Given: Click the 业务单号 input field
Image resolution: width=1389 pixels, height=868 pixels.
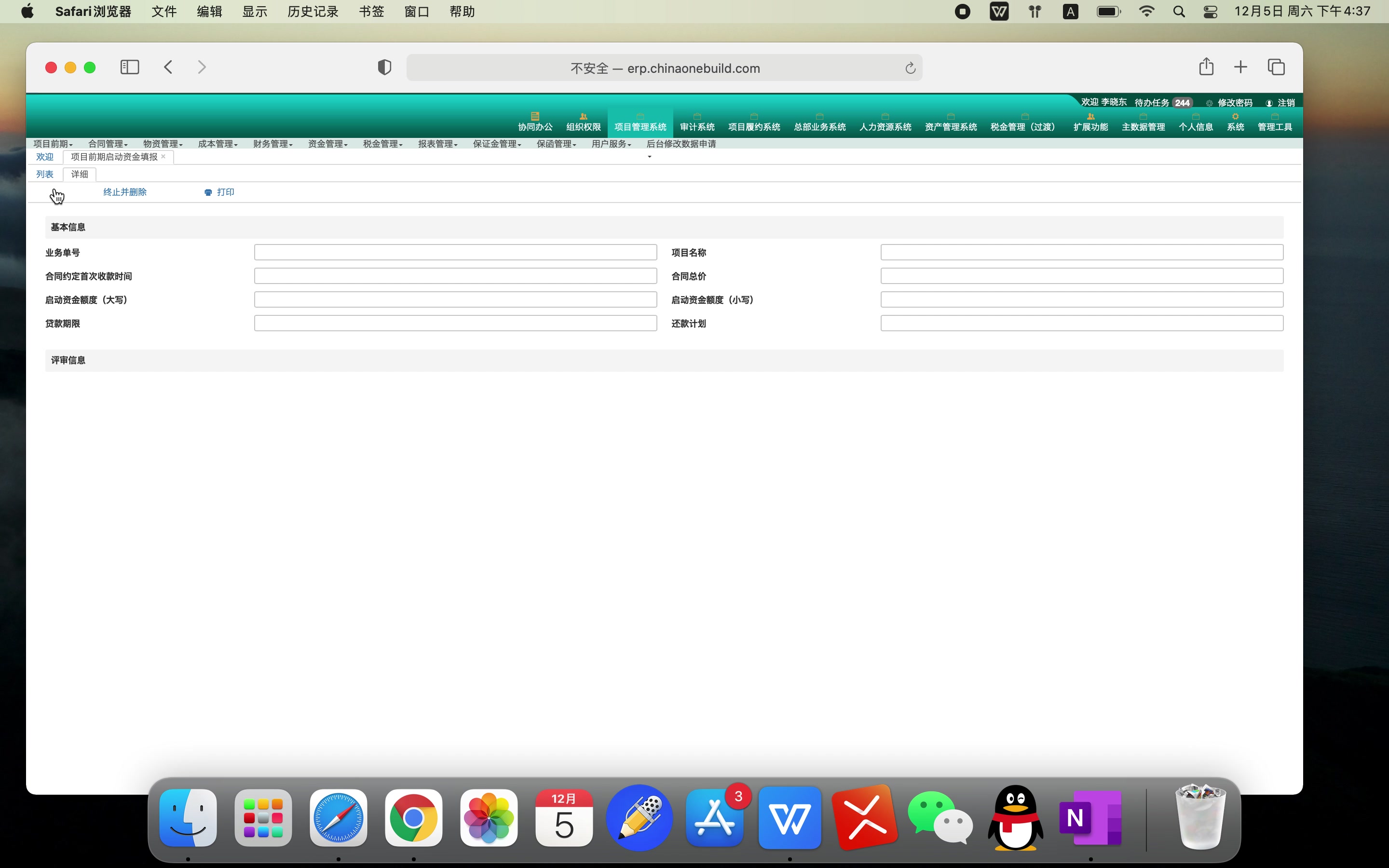Looking at the screenshot, I should (x=456, y=253).
